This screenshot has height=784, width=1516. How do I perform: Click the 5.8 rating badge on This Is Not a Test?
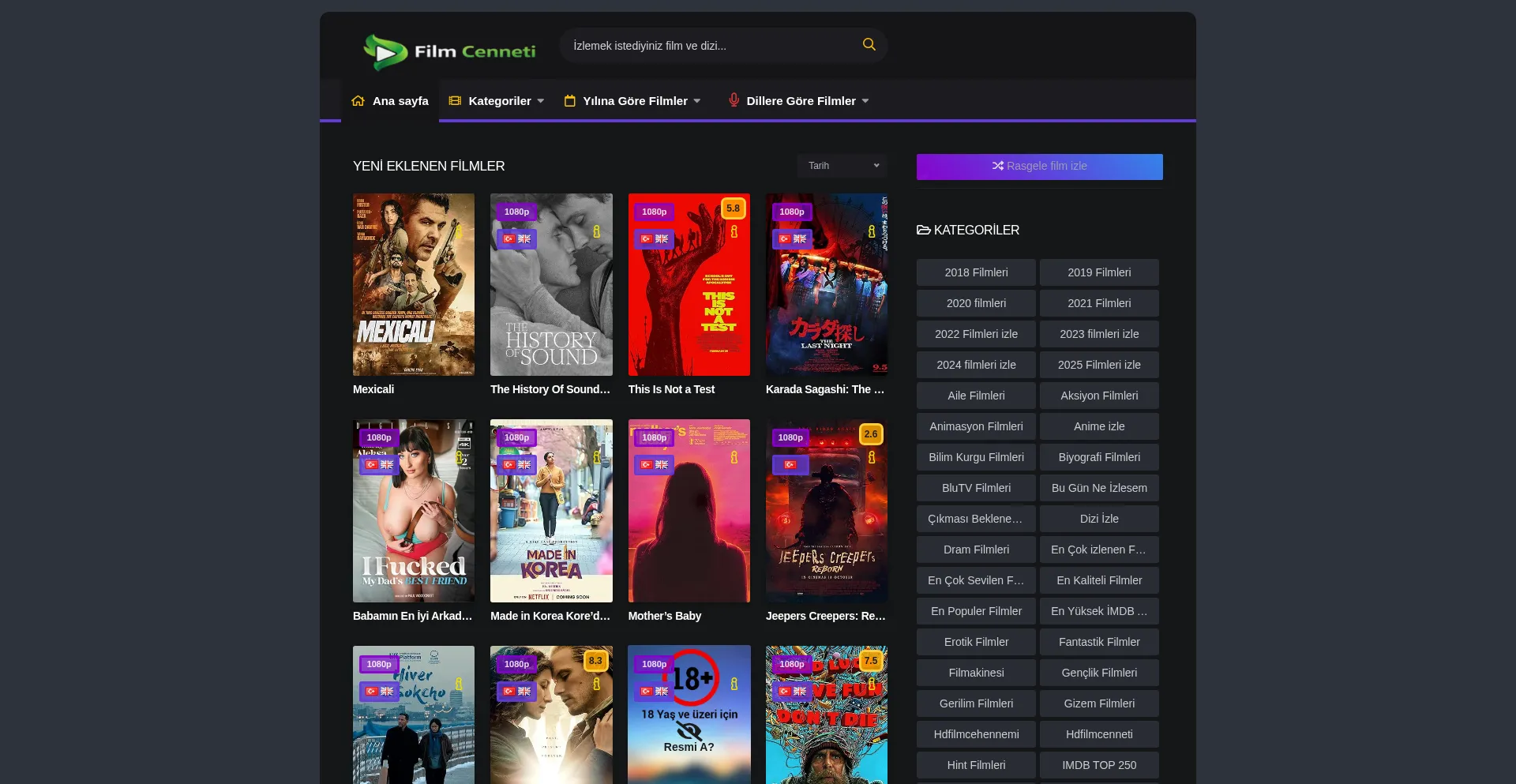point(733,208)
